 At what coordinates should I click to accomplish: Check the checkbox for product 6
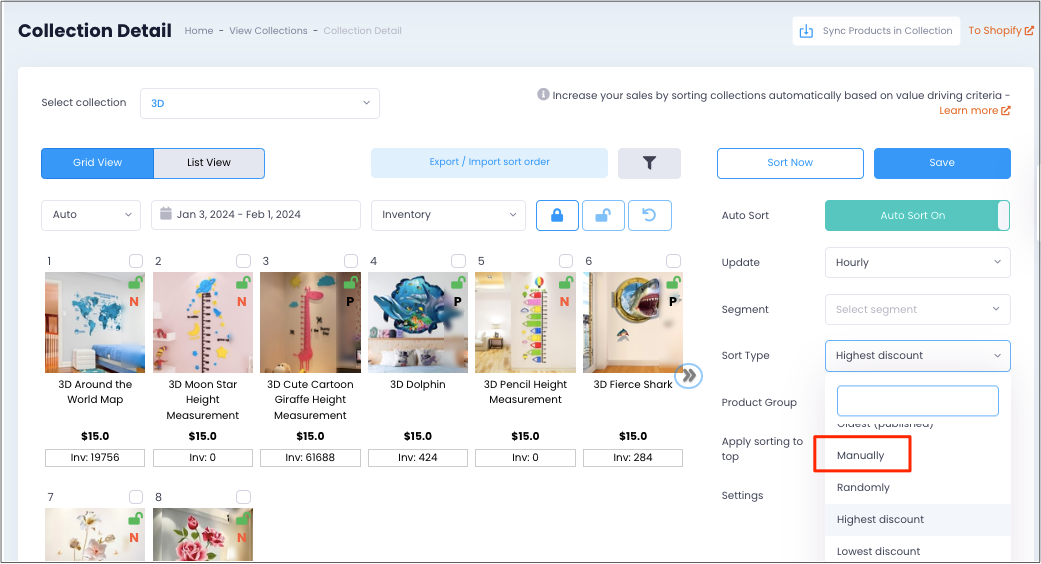pyautogui.click(x=673, y=261)
